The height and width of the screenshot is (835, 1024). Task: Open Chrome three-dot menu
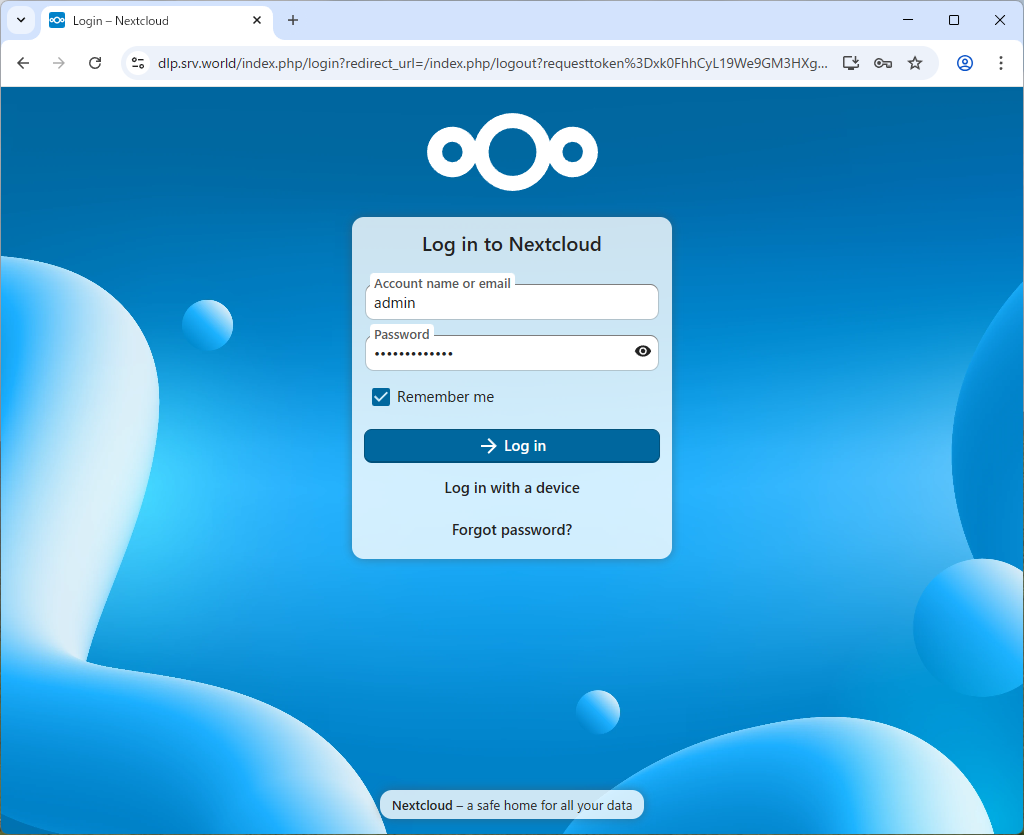1000,63
